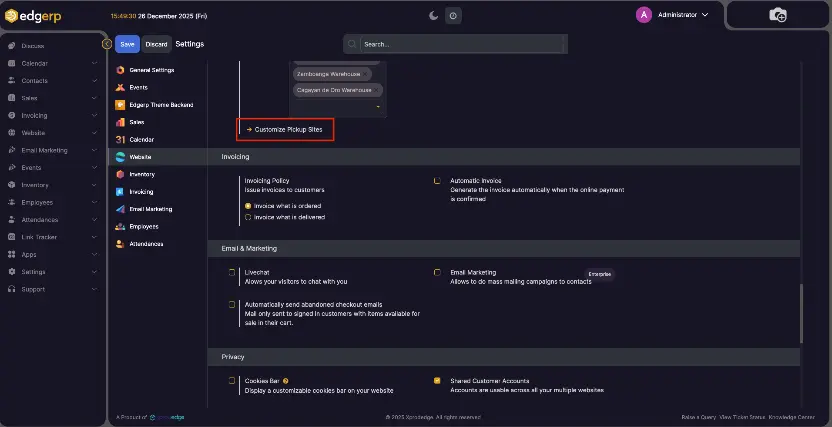This screenshot has width=832, height=427.
Task: Enable the Automatic Invoice checkbox
Action: pyautogui.click(x=437, y=181)
